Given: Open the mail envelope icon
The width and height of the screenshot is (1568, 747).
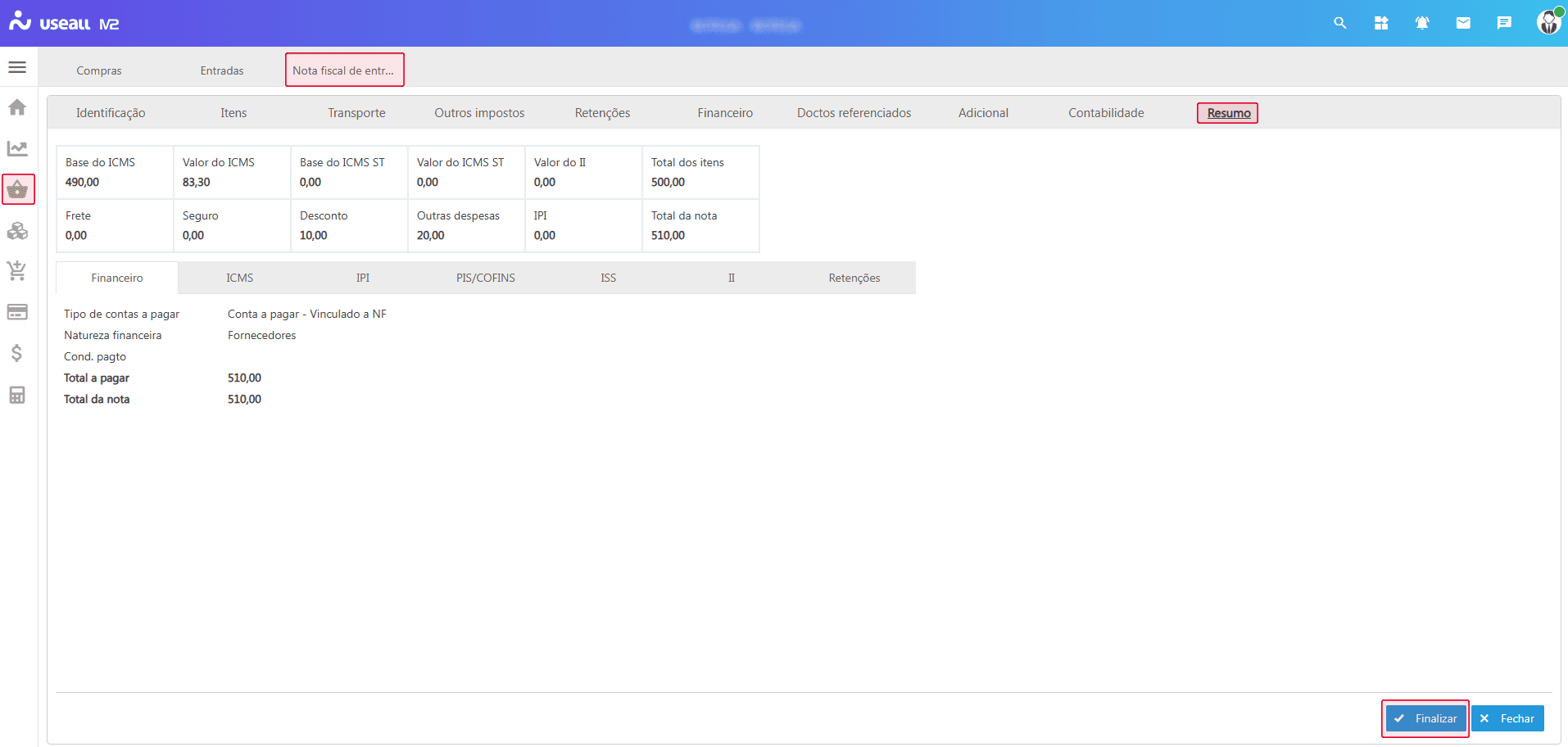Looking at the screenshot, I should [x=1462, y=23].
